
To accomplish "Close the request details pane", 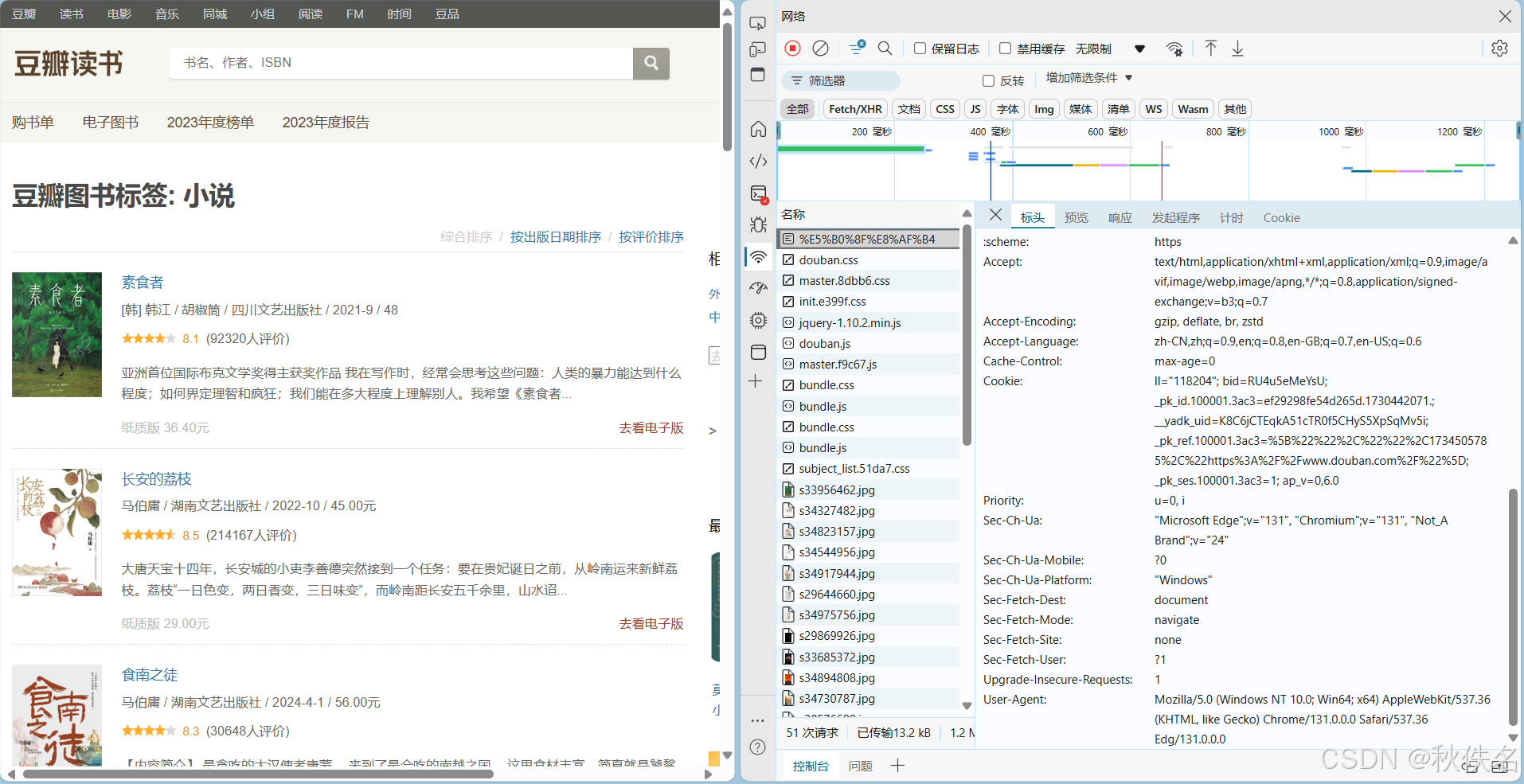I will click(995, 215).
